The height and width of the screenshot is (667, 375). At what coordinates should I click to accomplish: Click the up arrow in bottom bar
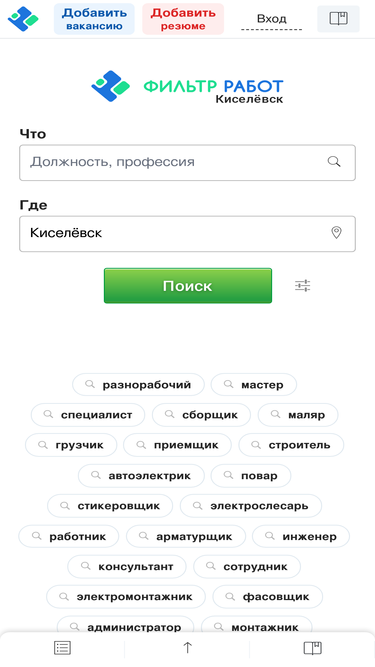188,648
